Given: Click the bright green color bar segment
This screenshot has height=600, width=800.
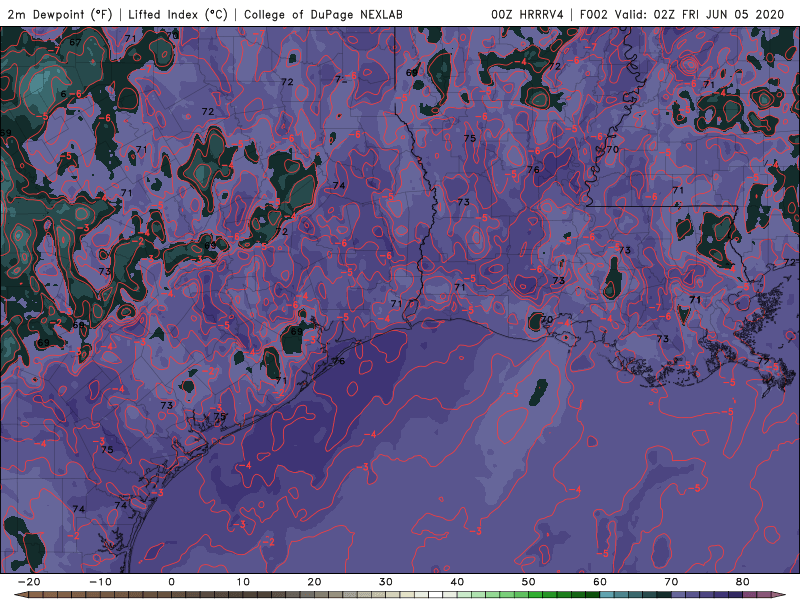Looking at the screenshot, I should 536,595.
